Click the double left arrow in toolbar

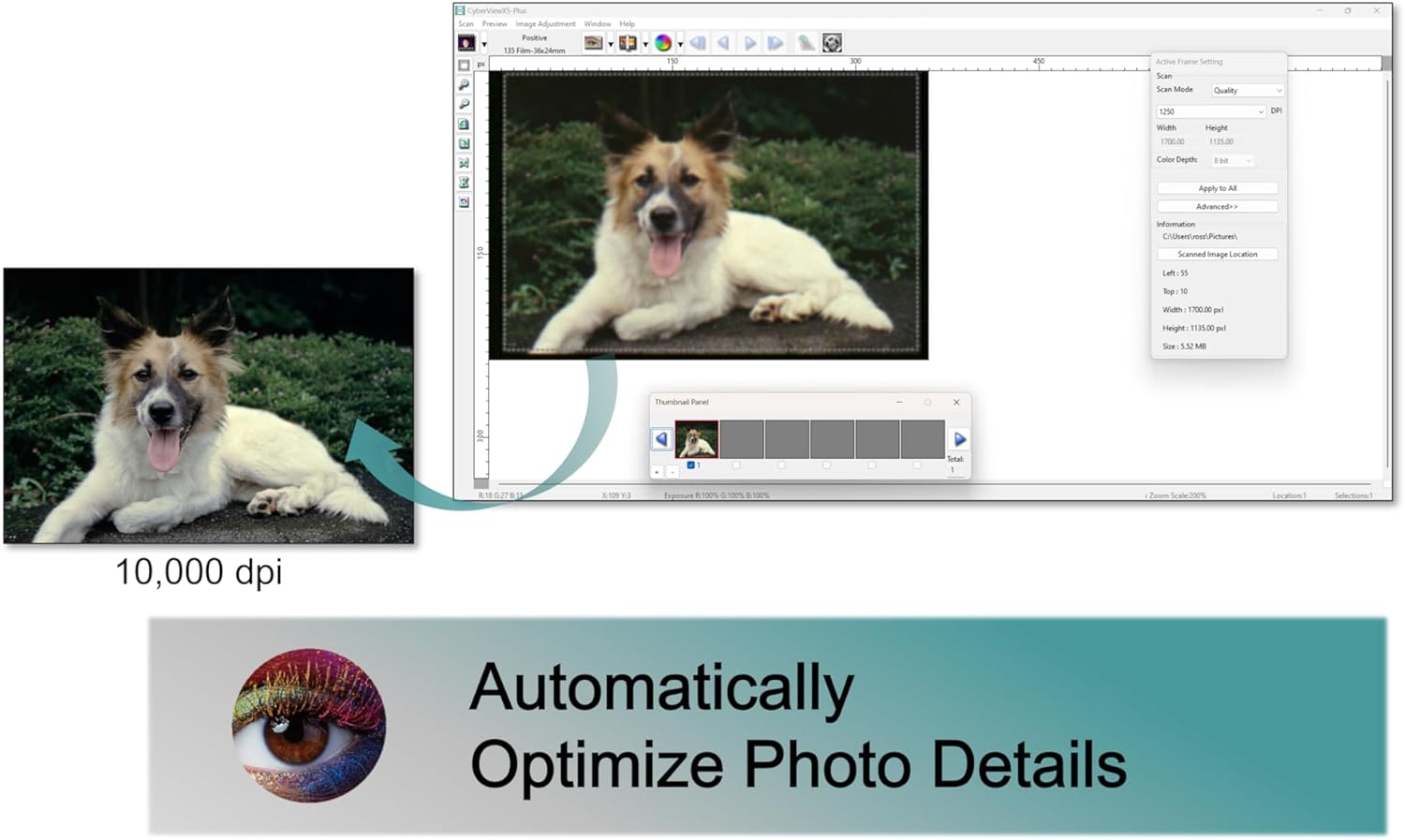click(698, 43)
